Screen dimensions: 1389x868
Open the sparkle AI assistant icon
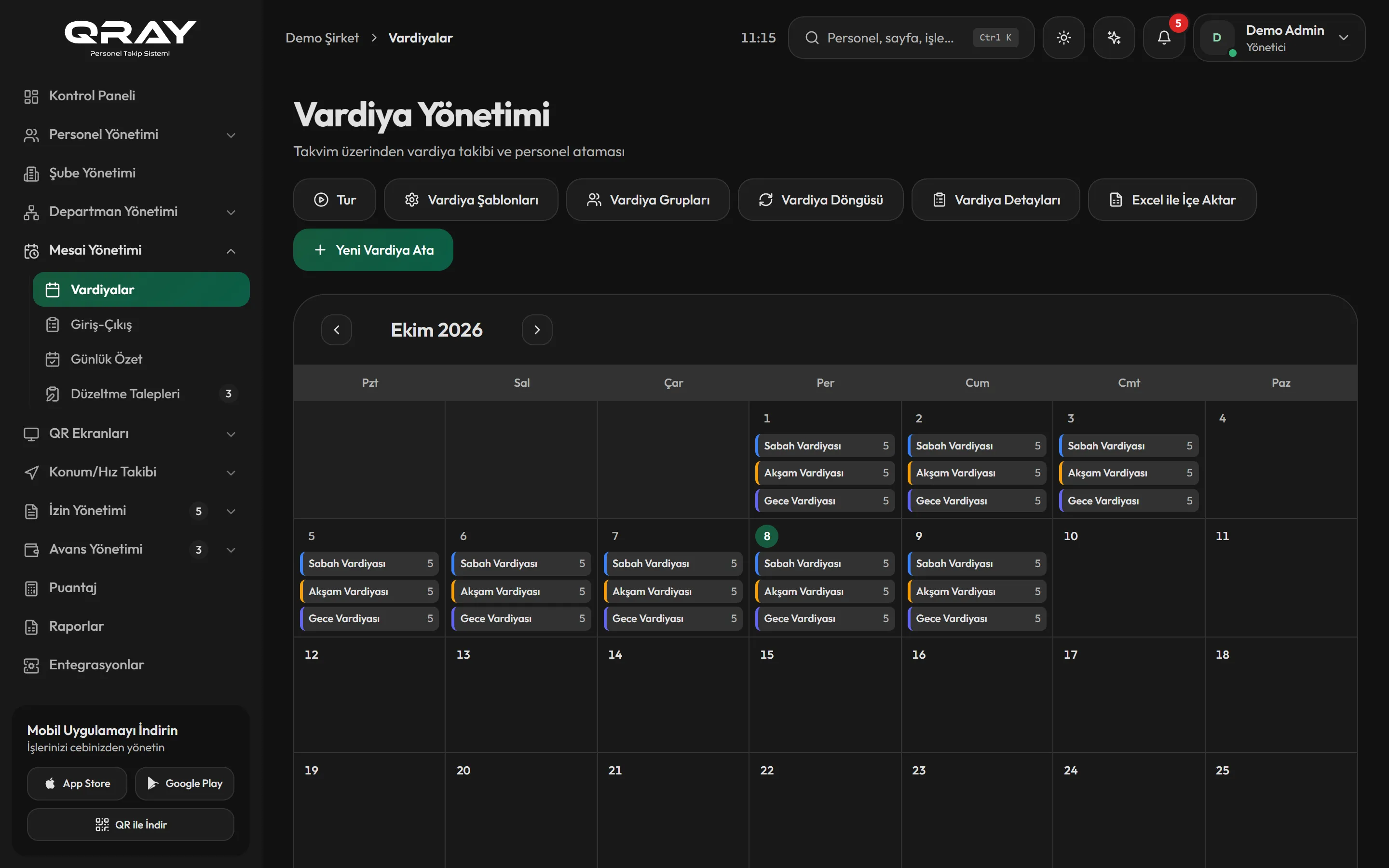1114,38
